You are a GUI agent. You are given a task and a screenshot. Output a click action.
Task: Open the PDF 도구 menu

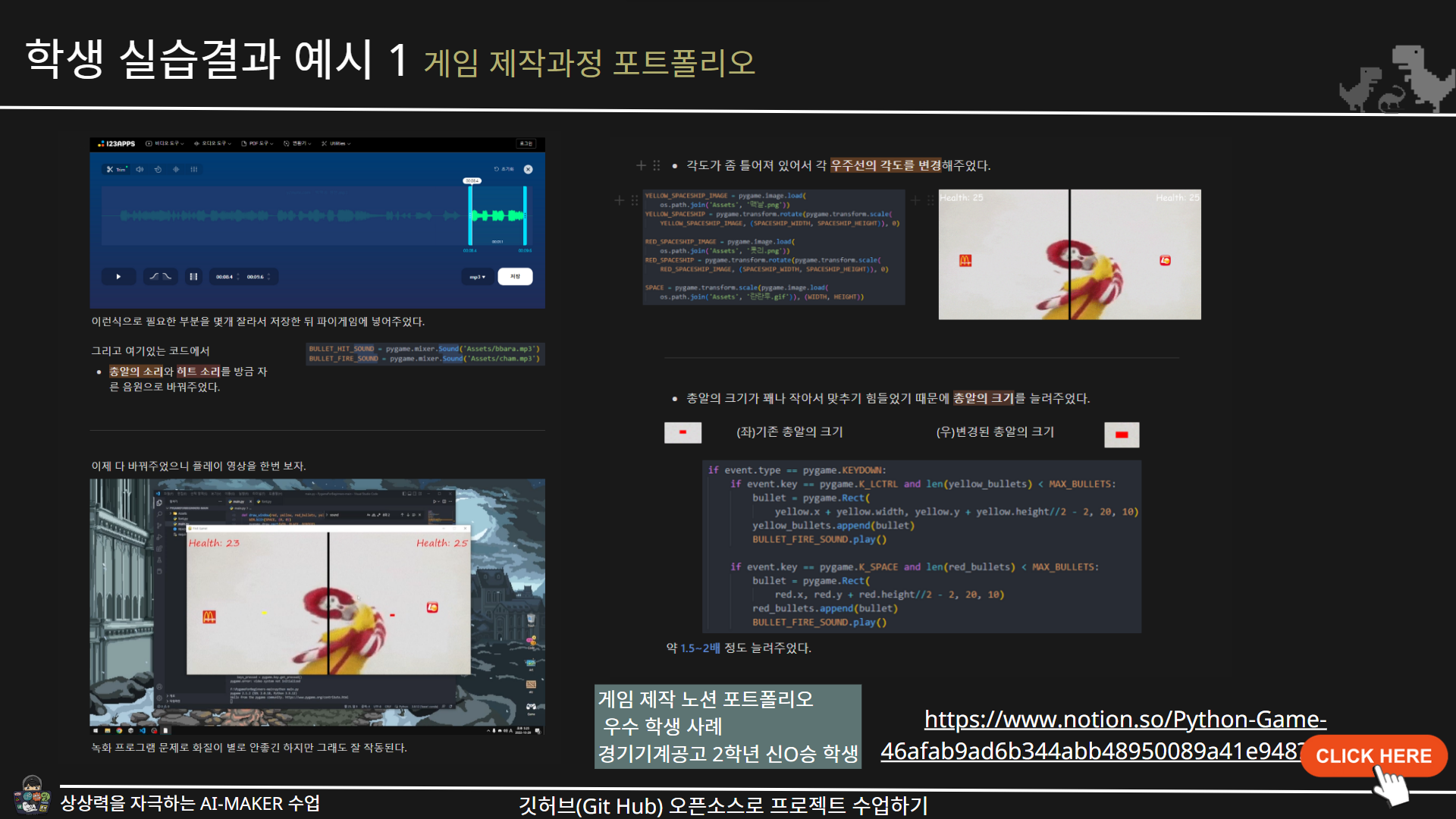(258, 143)
